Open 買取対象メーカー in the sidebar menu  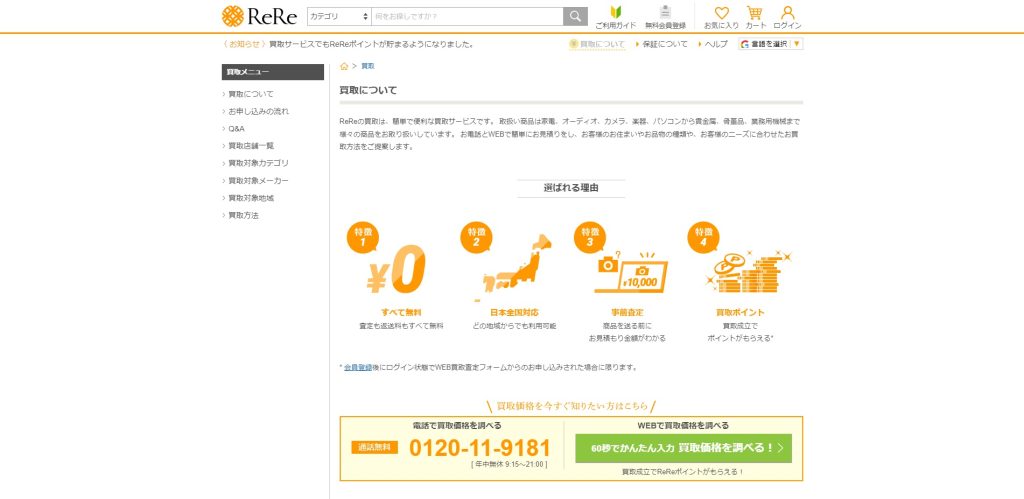tap(258, 181)
